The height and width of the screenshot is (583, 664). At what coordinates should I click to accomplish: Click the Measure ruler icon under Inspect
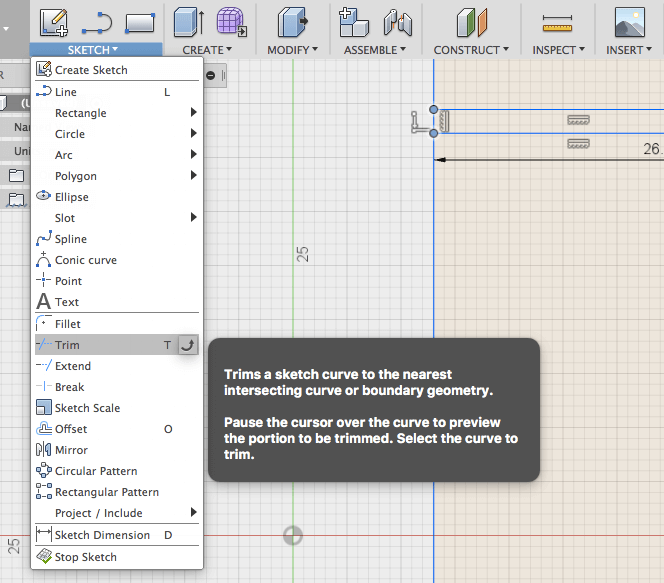click(x=557, y=21)
